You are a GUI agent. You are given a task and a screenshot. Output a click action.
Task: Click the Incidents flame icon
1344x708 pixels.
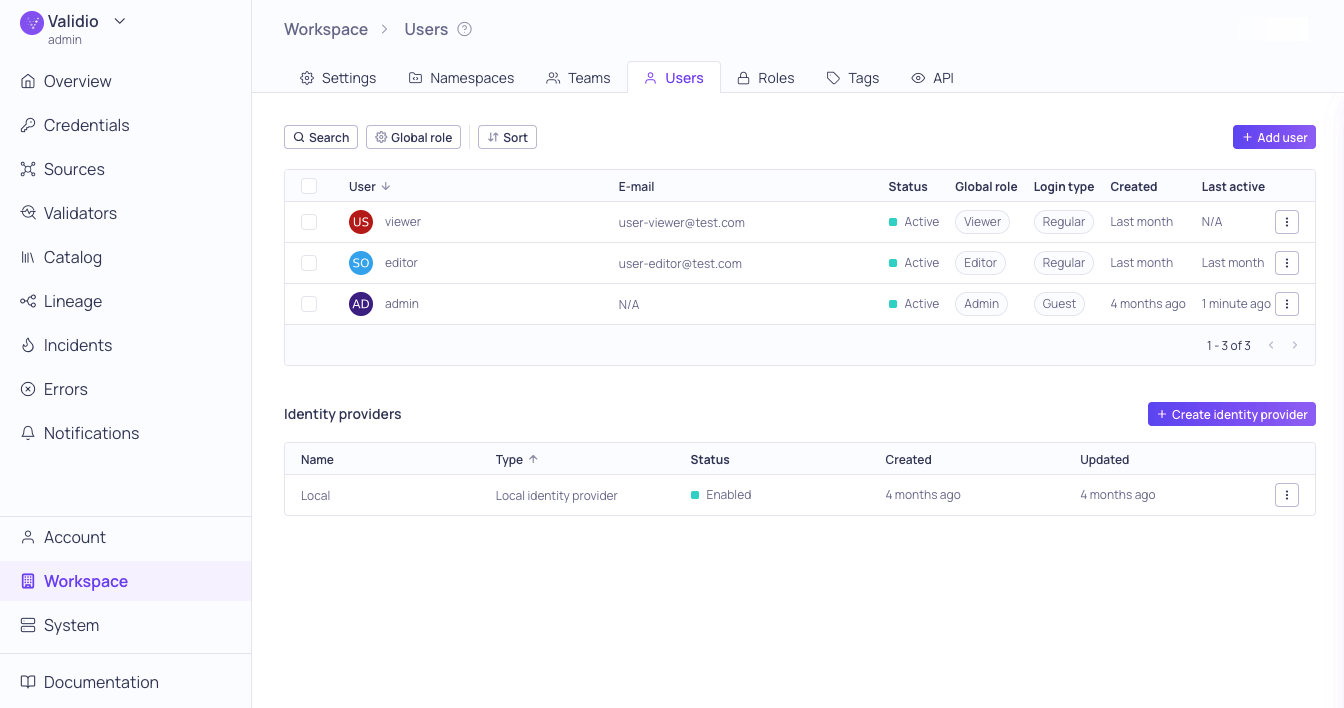28,345
